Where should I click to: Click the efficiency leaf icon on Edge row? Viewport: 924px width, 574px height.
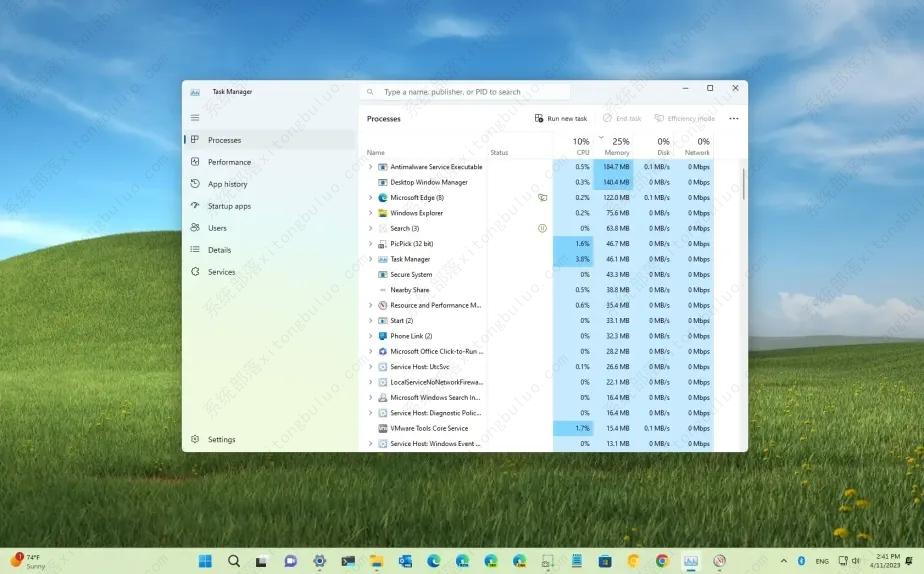543,197
